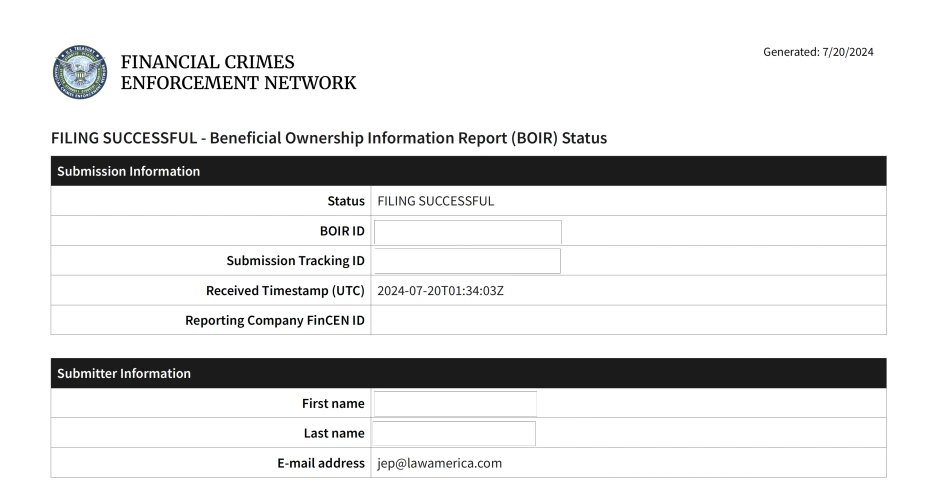Viewport: 936px width, 494px height.
Task: Click the E-mail address label
Action: (316, 463)
